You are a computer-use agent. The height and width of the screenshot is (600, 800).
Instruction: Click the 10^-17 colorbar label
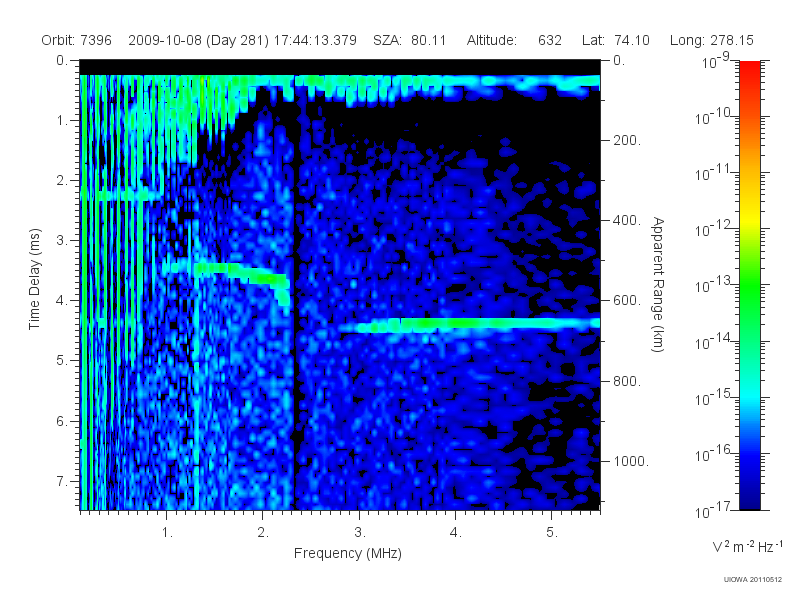pos(715,511)
